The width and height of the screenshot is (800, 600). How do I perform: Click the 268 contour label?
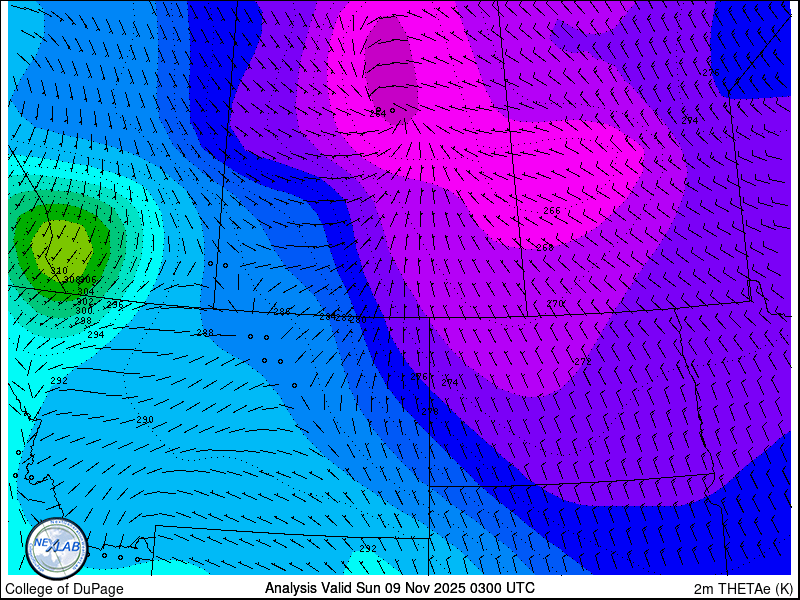point(545,248)
